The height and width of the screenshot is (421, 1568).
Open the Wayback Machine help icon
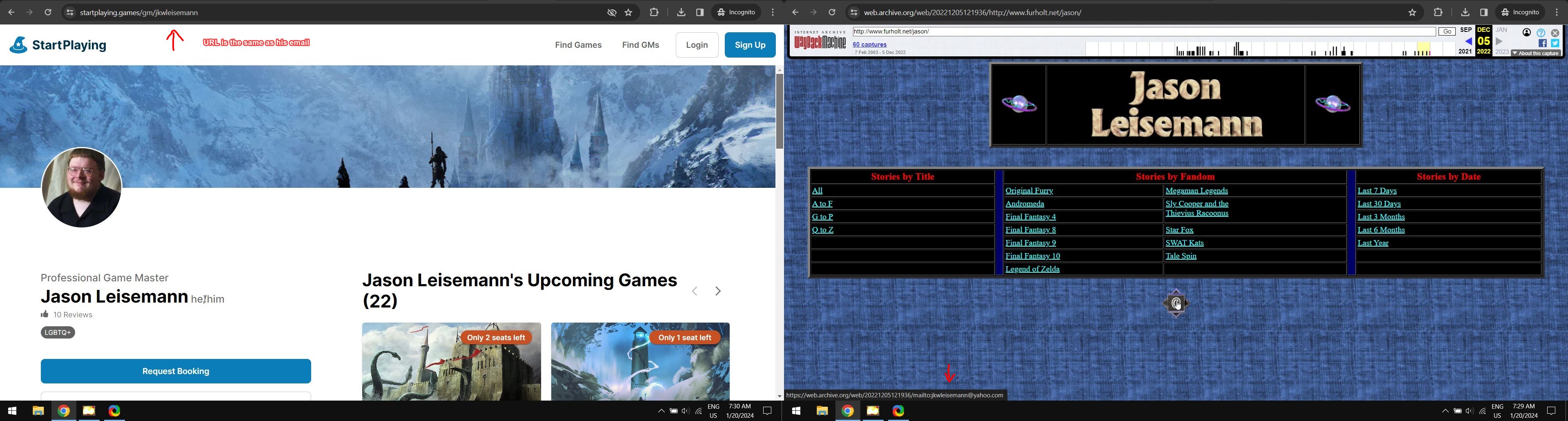point(1541,33)
